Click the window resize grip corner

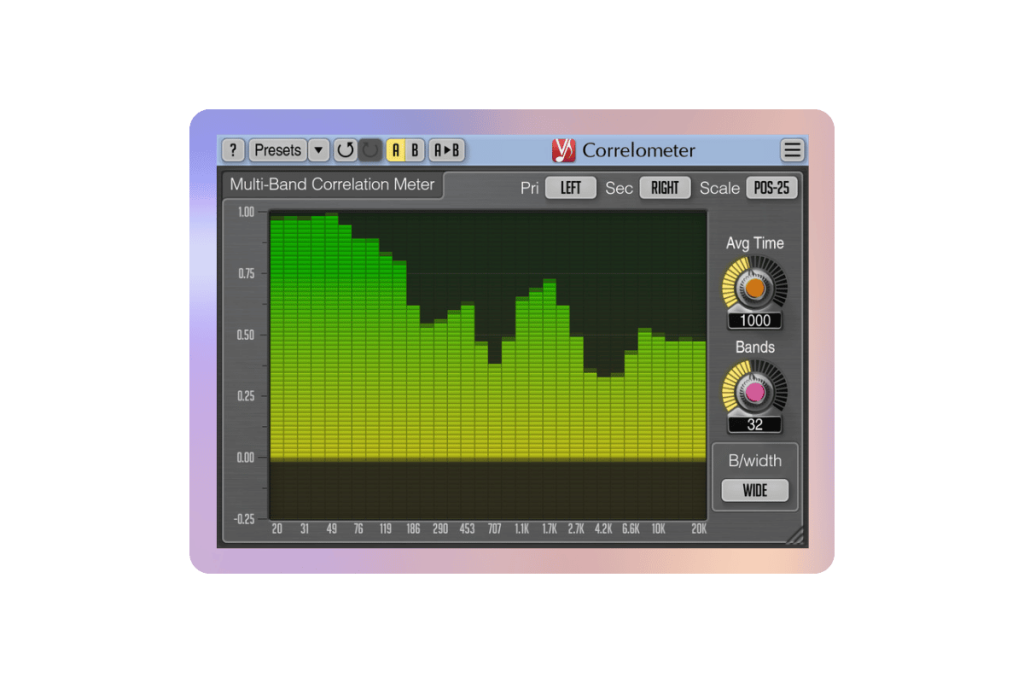click(x=796, y=536)
